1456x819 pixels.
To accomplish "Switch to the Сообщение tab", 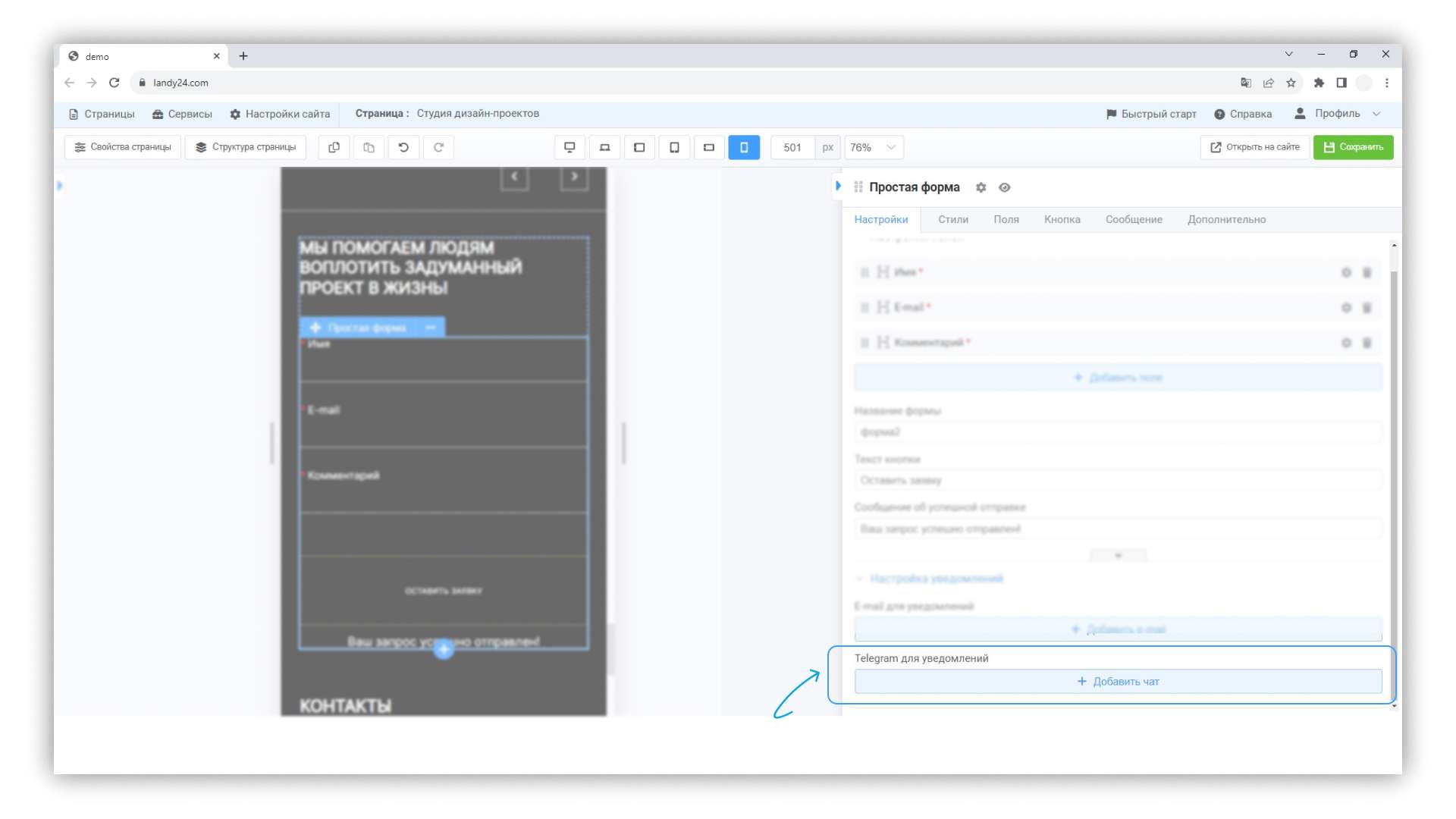I will point(1134,220).
